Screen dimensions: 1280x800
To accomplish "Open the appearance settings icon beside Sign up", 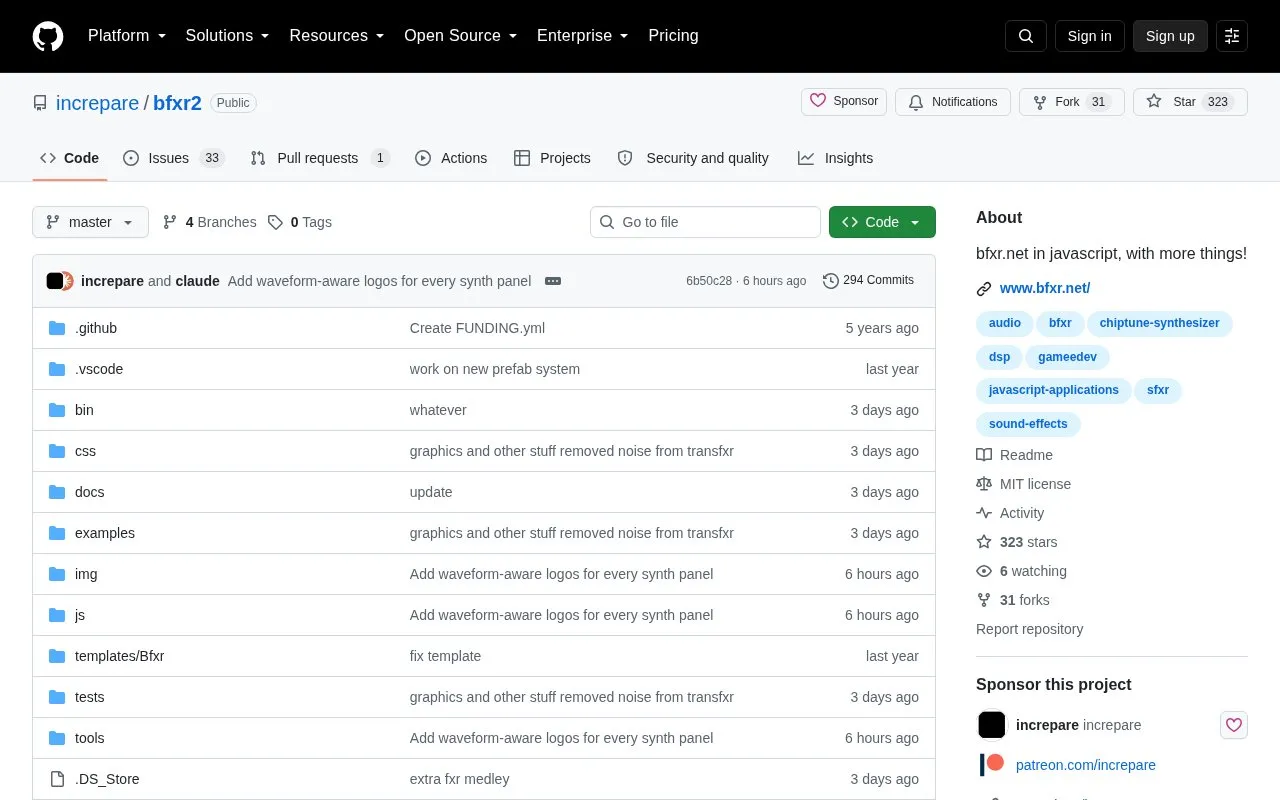I will (1232, 36).
